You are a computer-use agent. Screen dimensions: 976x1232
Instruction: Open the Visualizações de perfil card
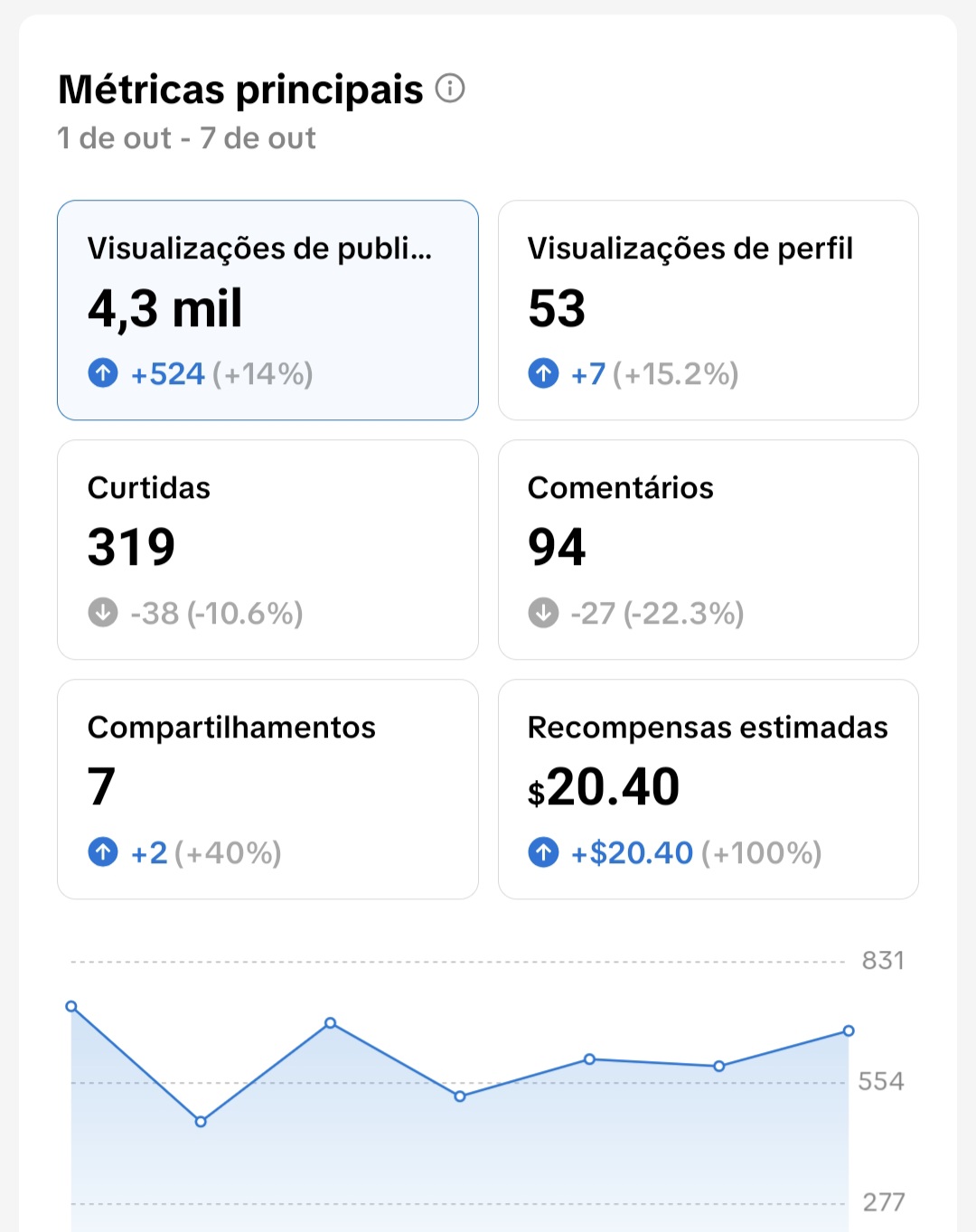click(x=709, y=310)
